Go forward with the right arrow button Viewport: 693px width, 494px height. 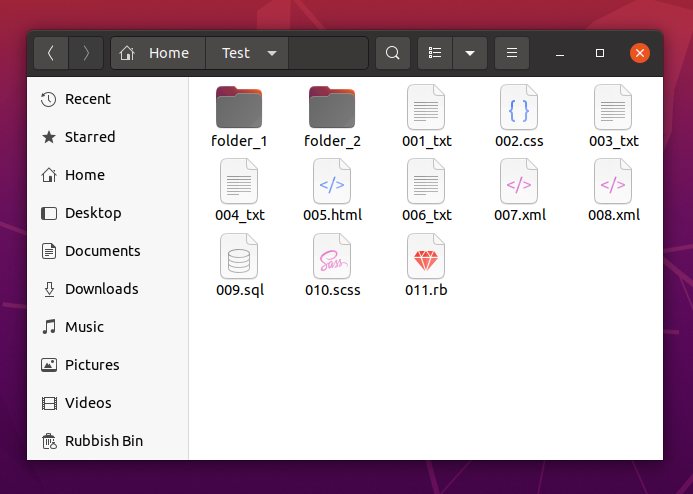pos(86,53)
